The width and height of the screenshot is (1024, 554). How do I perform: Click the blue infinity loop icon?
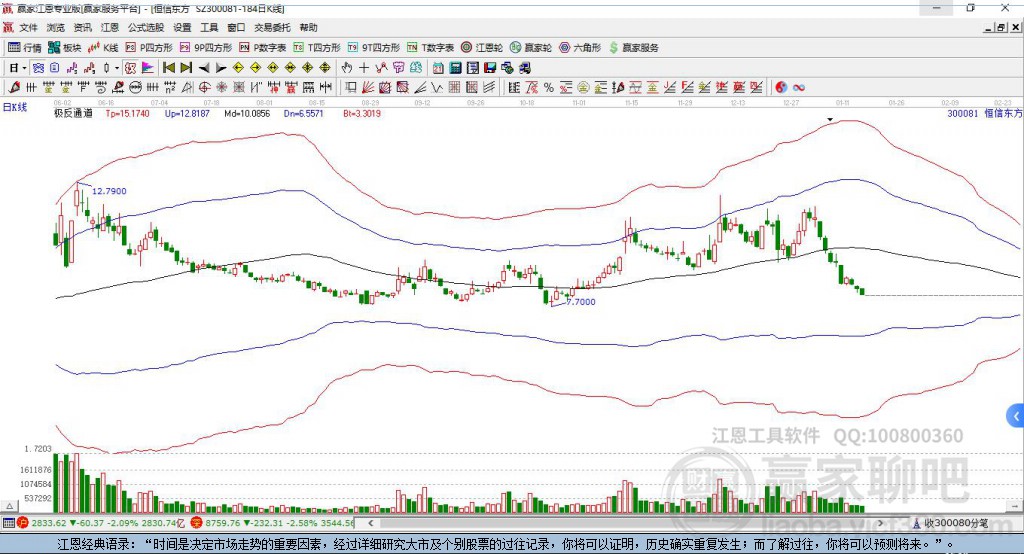pos(799,88)
